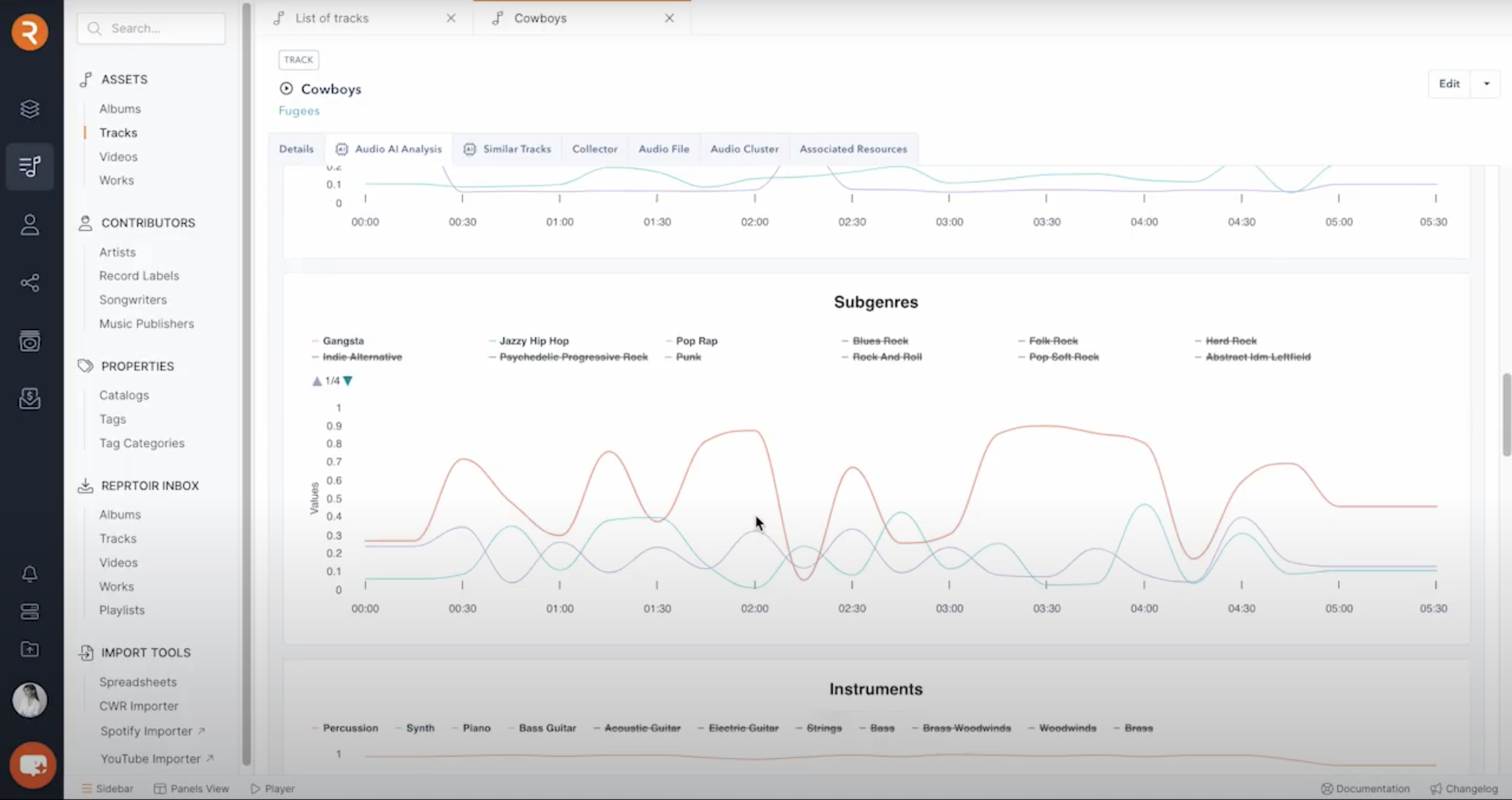Play the Cowboys track with the play button
The width and height of the screenshot is (1512, 800).
click(x=286, y=88)
